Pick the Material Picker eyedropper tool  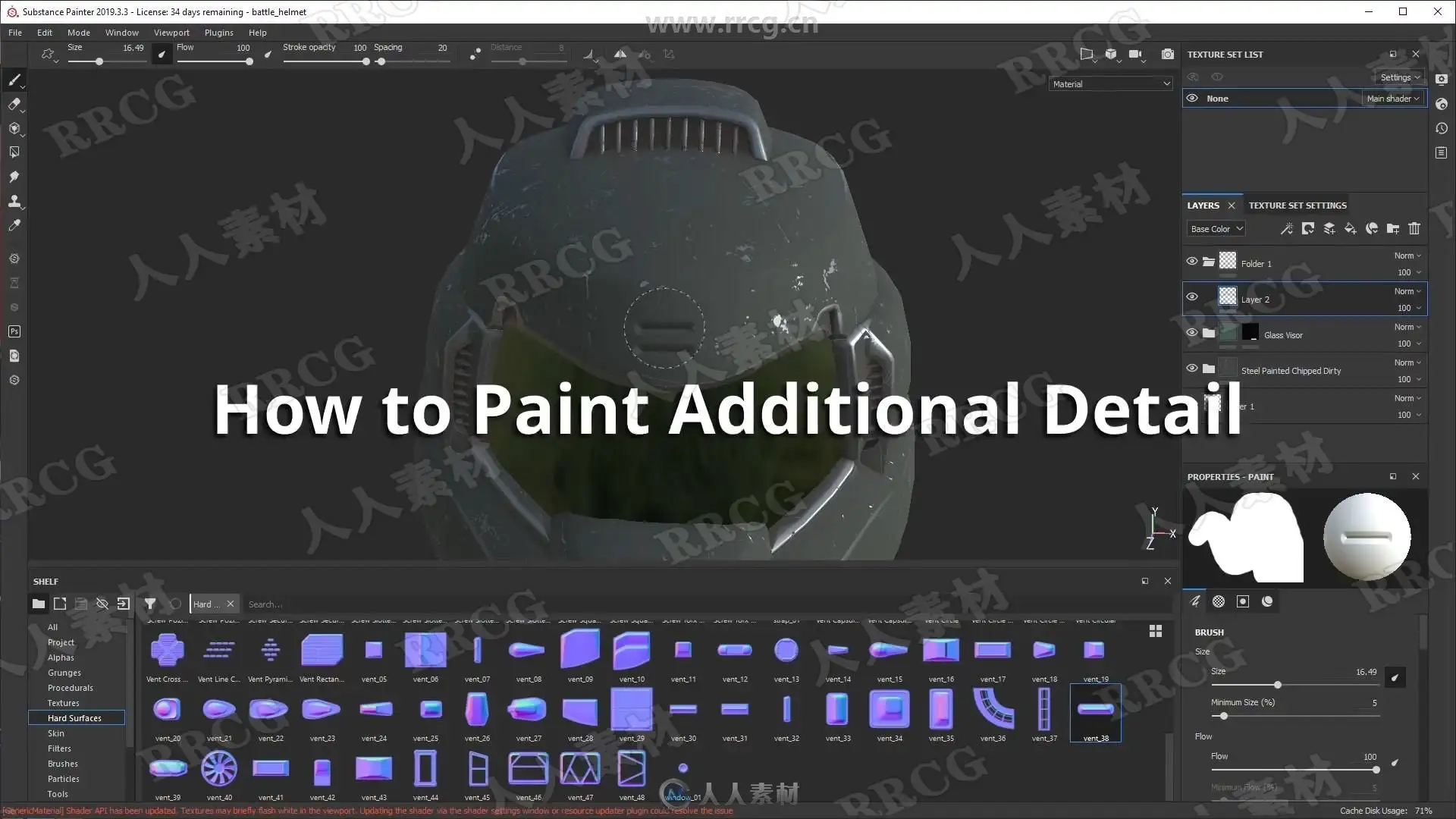[x=14, y=226]
